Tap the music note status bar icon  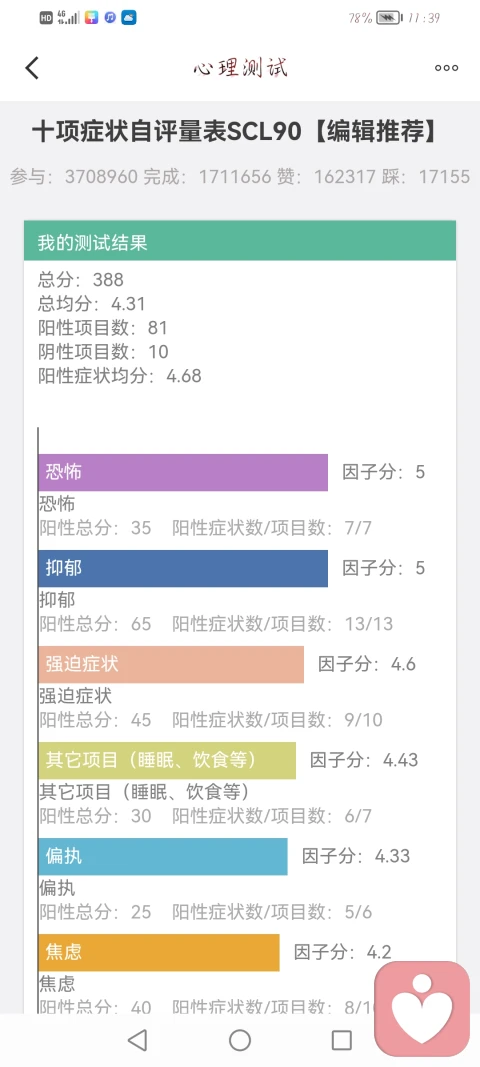point(110,18)
